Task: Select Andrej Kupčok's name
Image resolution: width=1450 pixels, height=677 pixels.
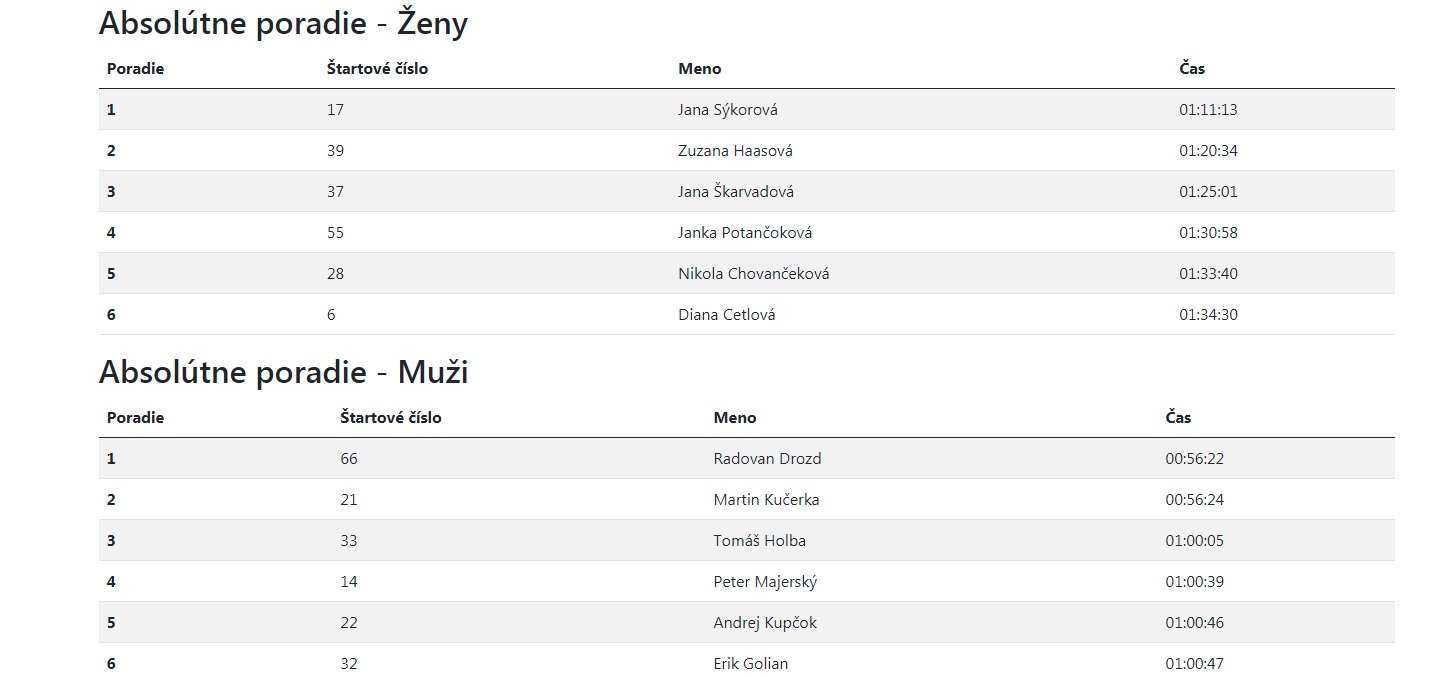Action: click(765, 623)
